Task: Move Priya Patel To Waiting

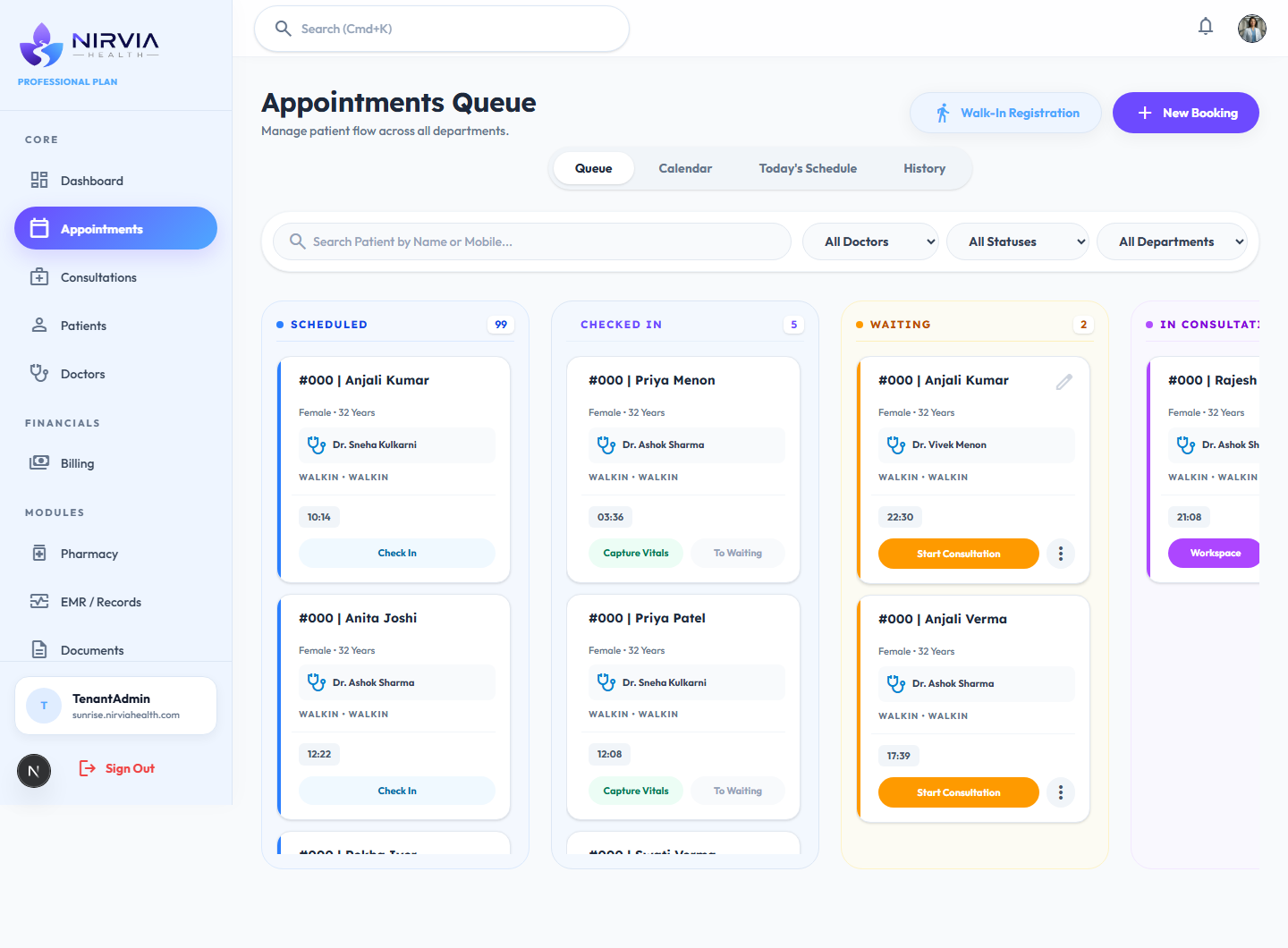Action: pyautogui.click(x=738, y=791)
